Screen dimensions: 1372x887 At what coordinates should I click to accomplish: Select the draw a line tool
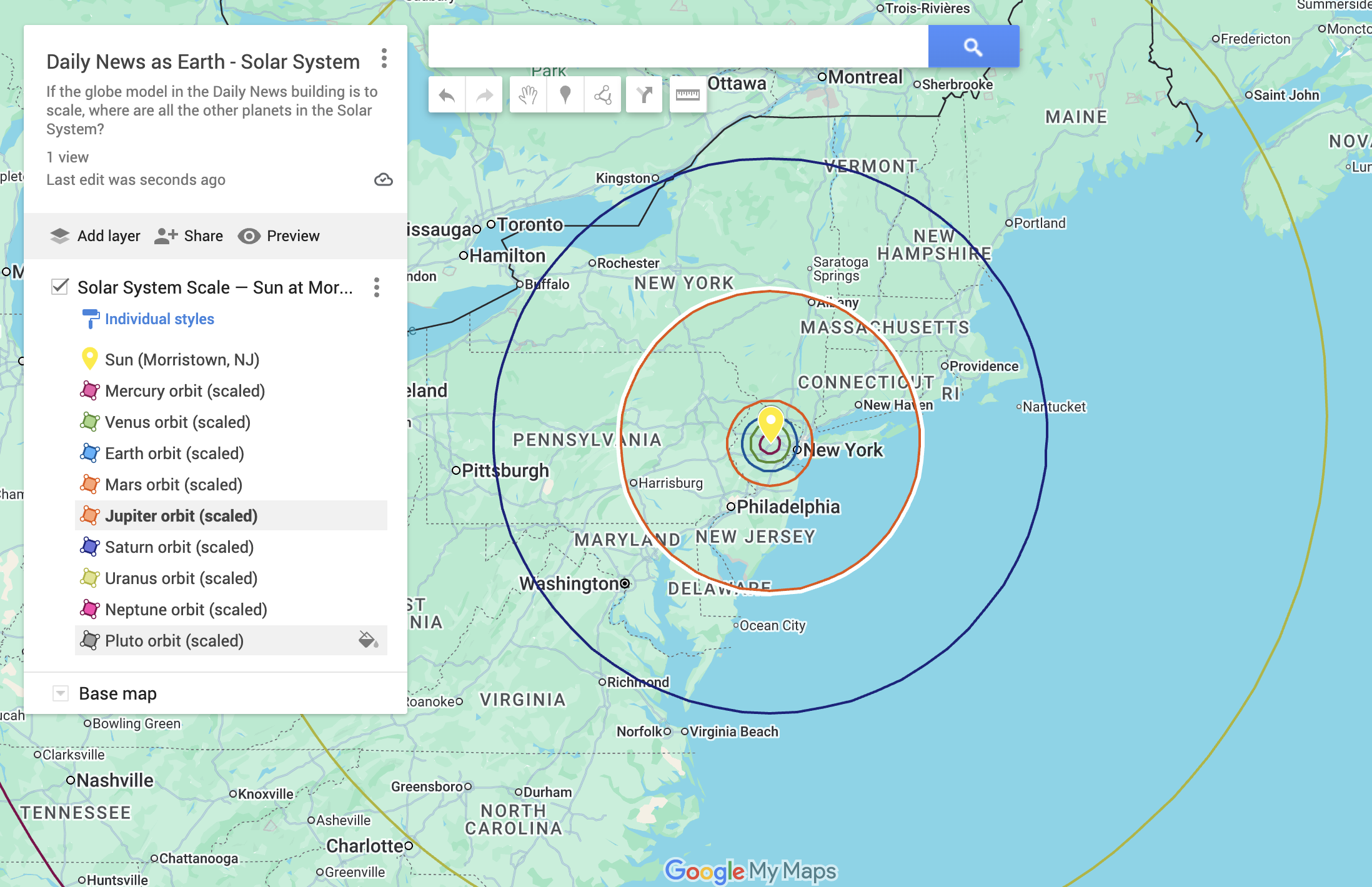point(603,95)
